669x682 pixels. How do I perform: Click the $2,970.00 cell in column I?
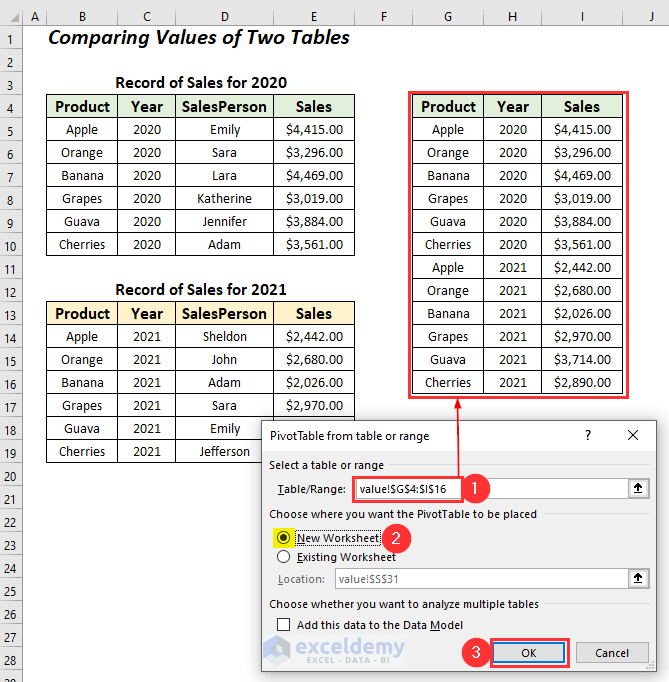tap(582, 336)
